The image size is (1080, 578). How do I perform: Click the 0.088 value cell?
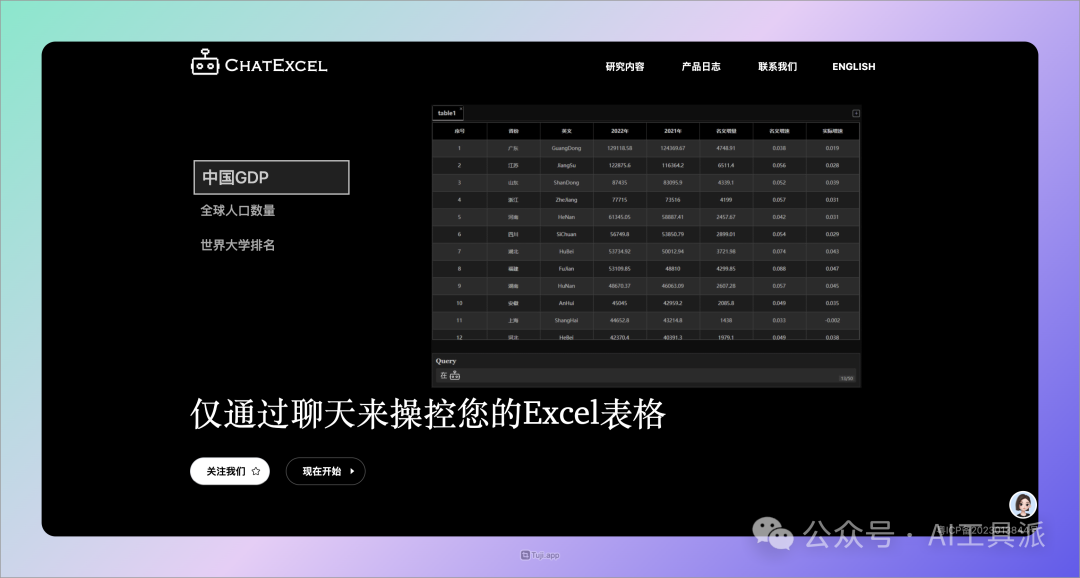pyautogui.click(x=779, y=269)
